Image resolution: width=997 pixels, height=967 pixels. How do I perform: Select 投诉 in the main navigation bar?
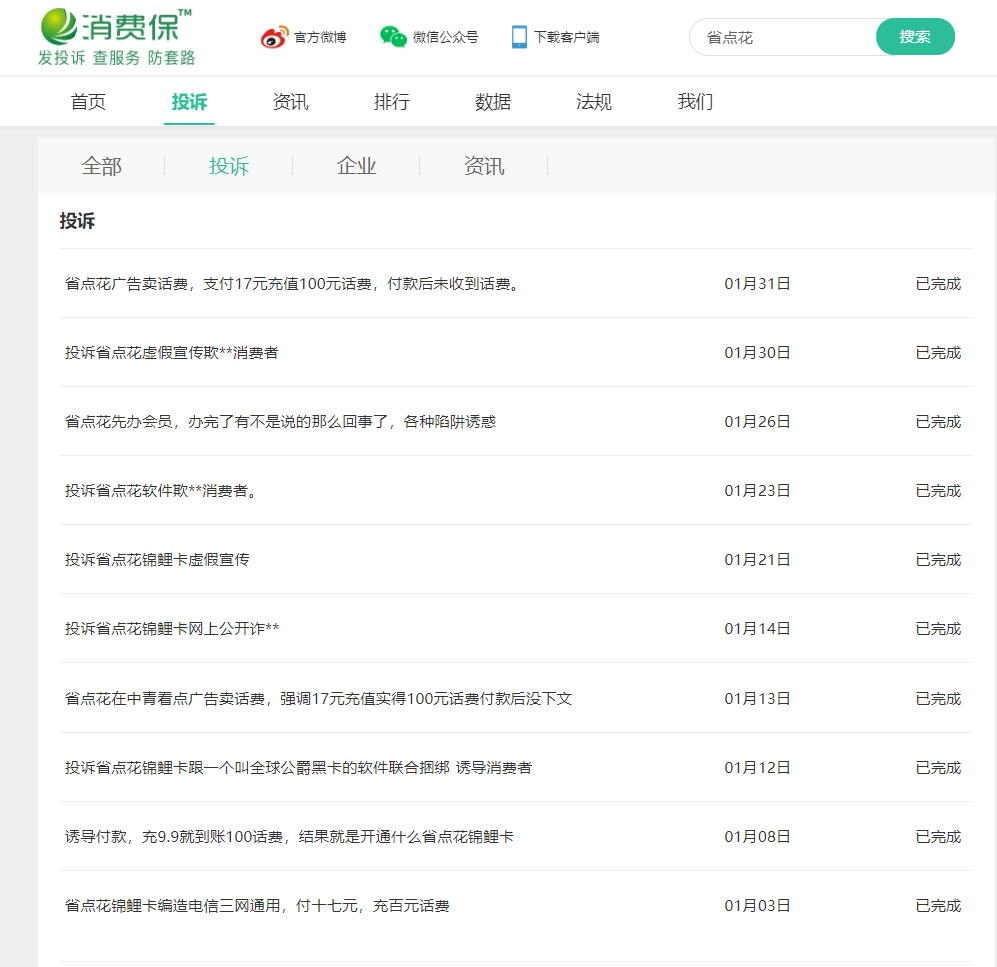pos(189,102)
